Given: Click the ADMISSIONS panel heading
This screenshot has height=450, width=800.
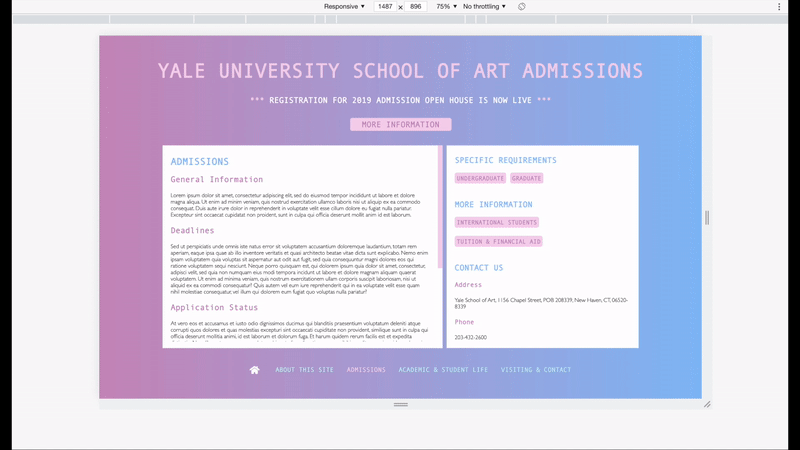Looking at the screenshot, I should click(199, 162).
